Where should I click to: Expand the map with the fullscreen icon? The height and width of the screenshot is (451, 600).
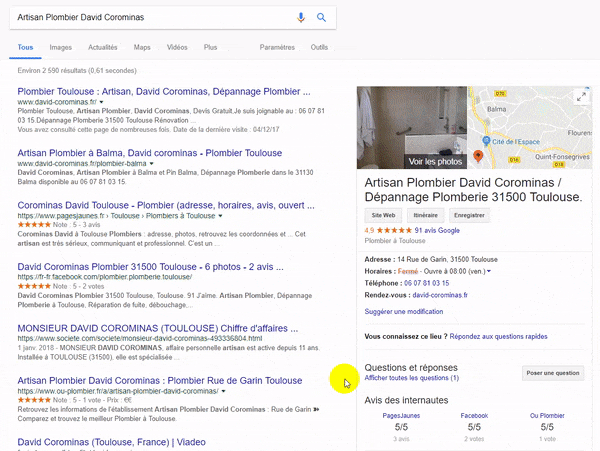tap(581, 97)
